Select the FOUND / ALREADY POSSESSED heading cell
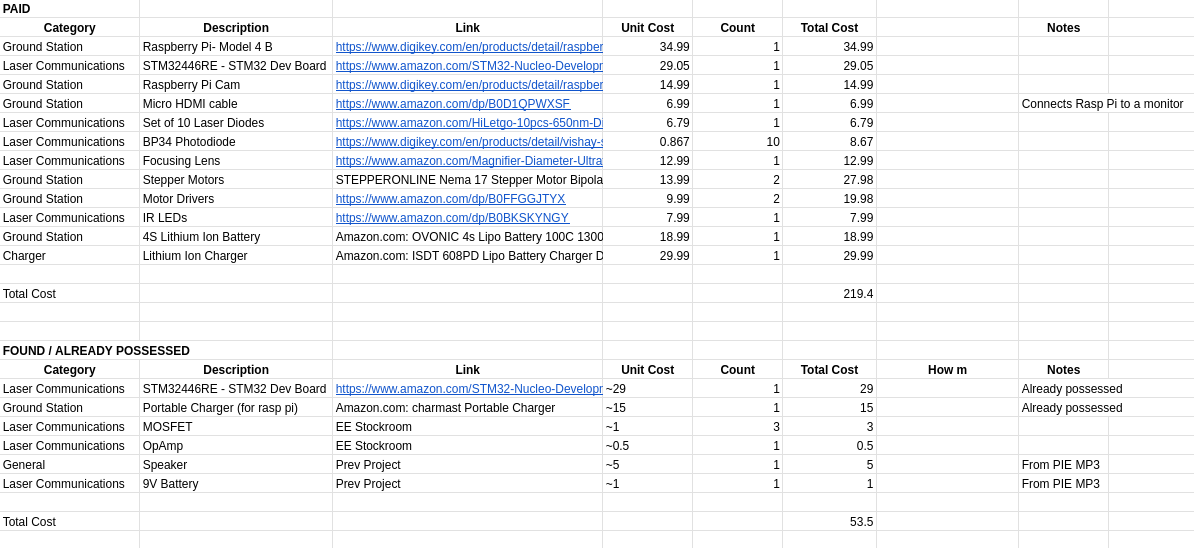1194x548 pixels. pos(96,351)
